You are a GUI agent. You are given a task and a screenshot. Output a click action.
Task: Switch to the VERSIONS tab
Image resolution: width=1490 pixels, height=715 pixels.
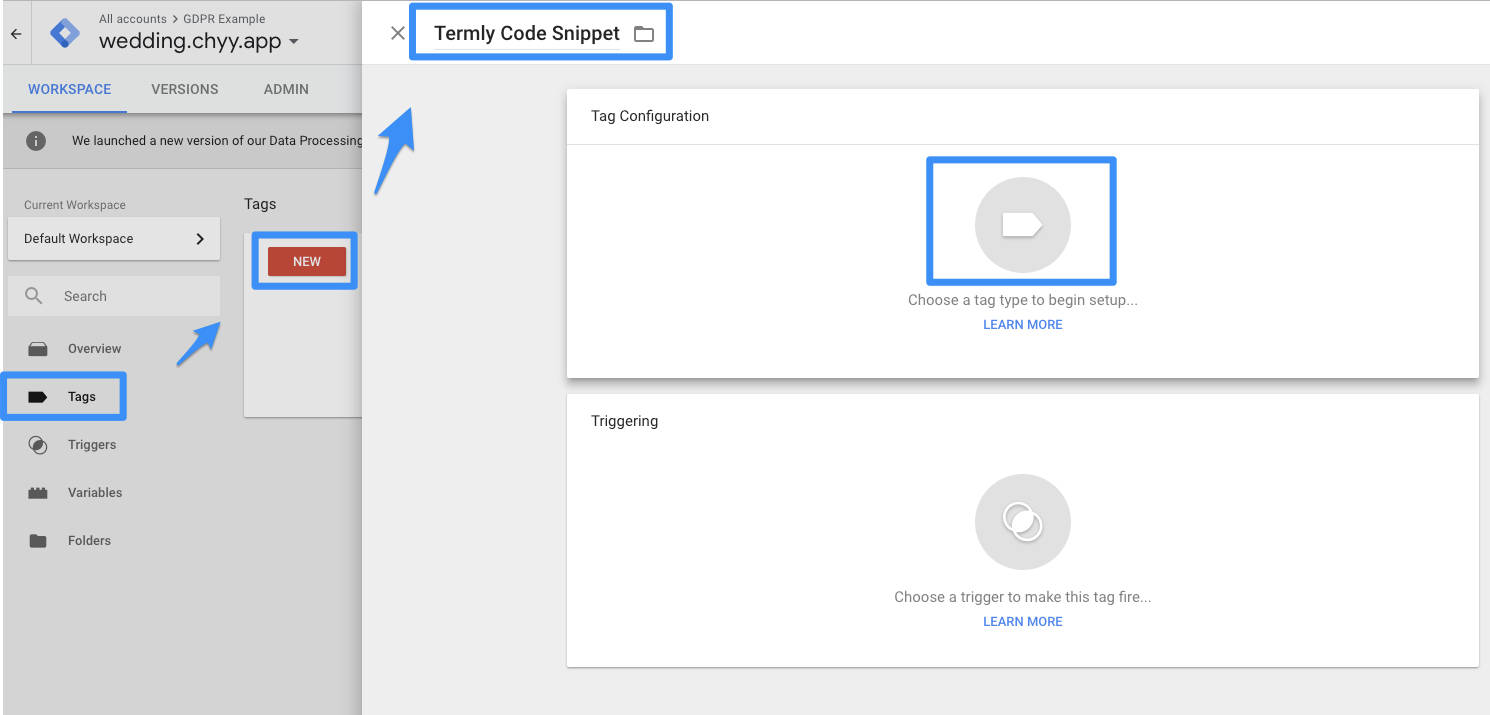point(184,89)
